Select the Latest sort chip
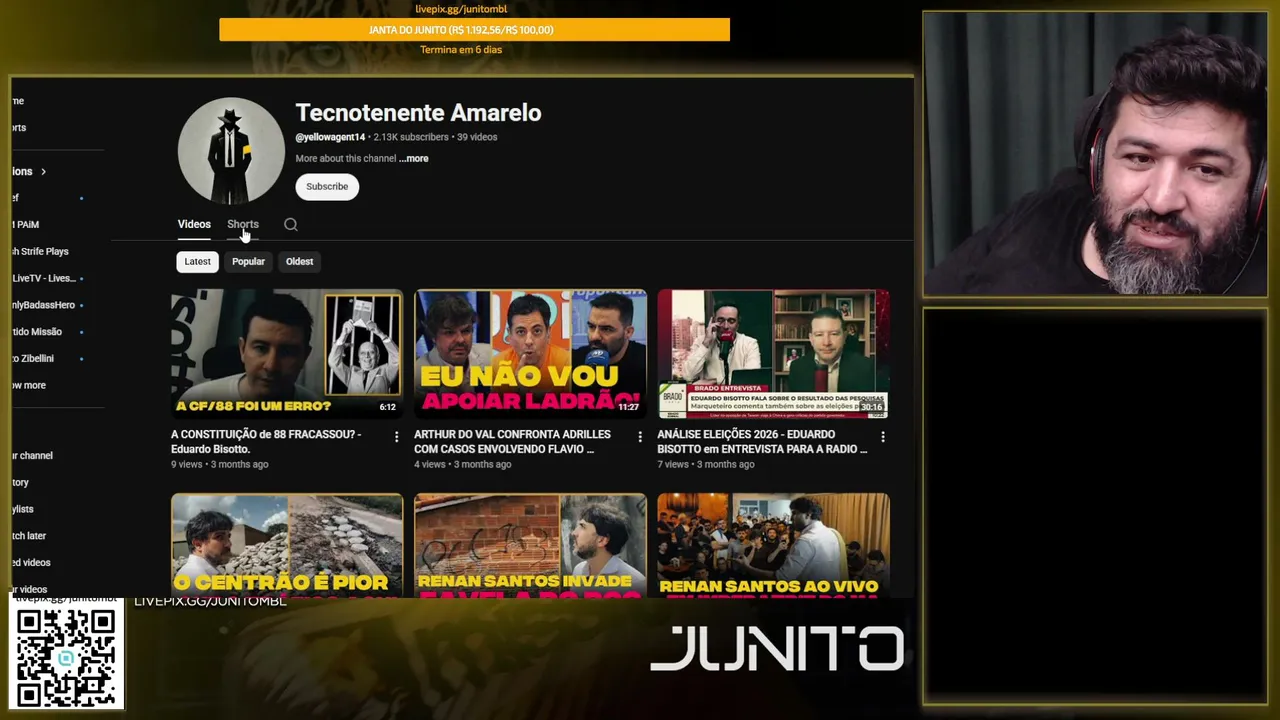 [x=198, y=262]
